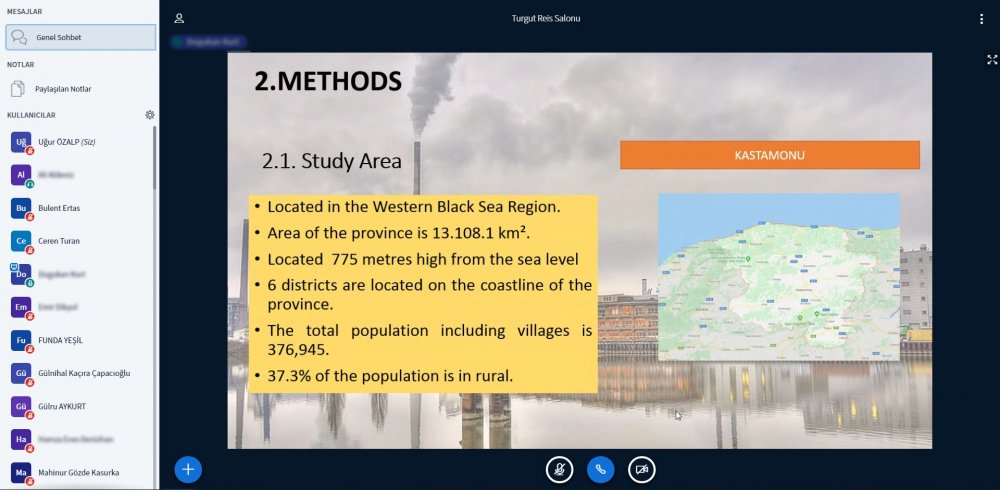
Task: Make the presentation fullscreen
Action: [991, 60]
